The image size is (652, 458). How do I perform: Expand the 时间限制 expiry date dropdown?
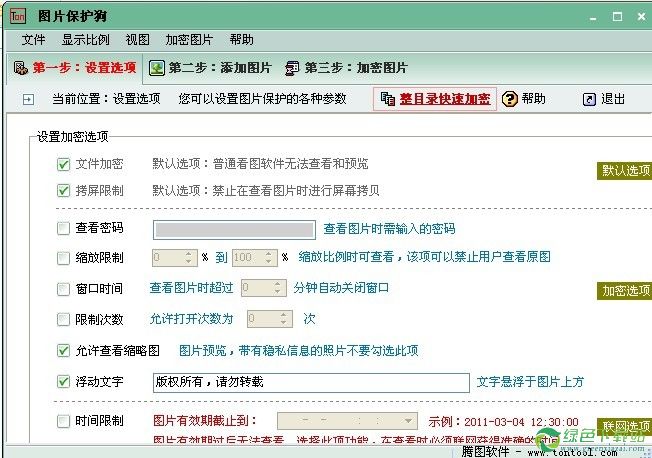tap(408, 421)
